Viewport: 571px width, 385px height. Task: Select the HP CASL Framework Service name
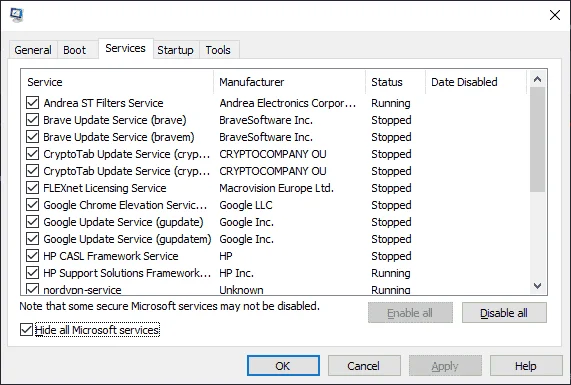point(111,256)
